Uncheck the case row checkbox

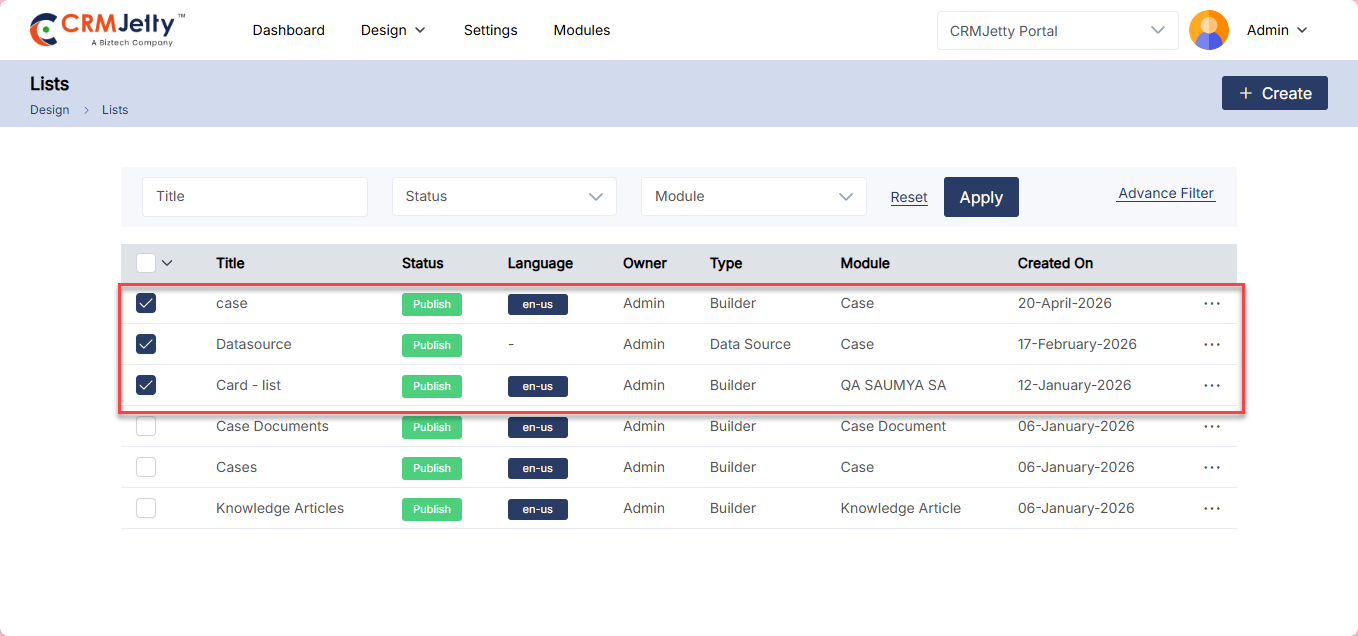tap(146, 303)
